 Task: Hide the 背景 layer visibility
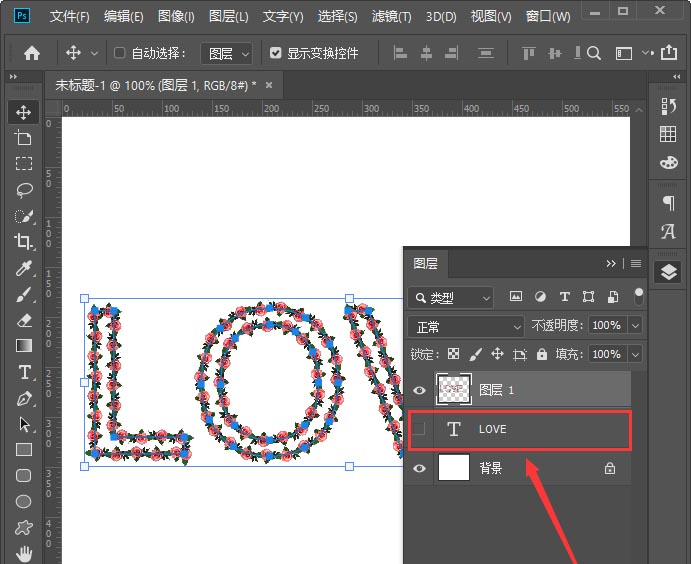pyautogui.click(x=420, y=468)
